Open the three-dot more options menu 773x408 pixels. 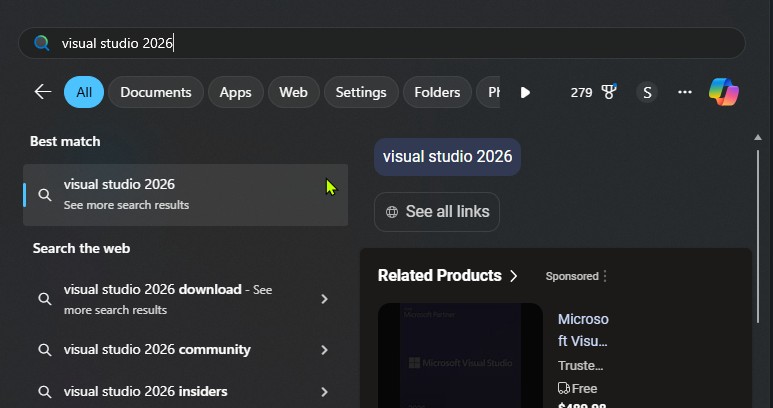(x=685, y=92)
